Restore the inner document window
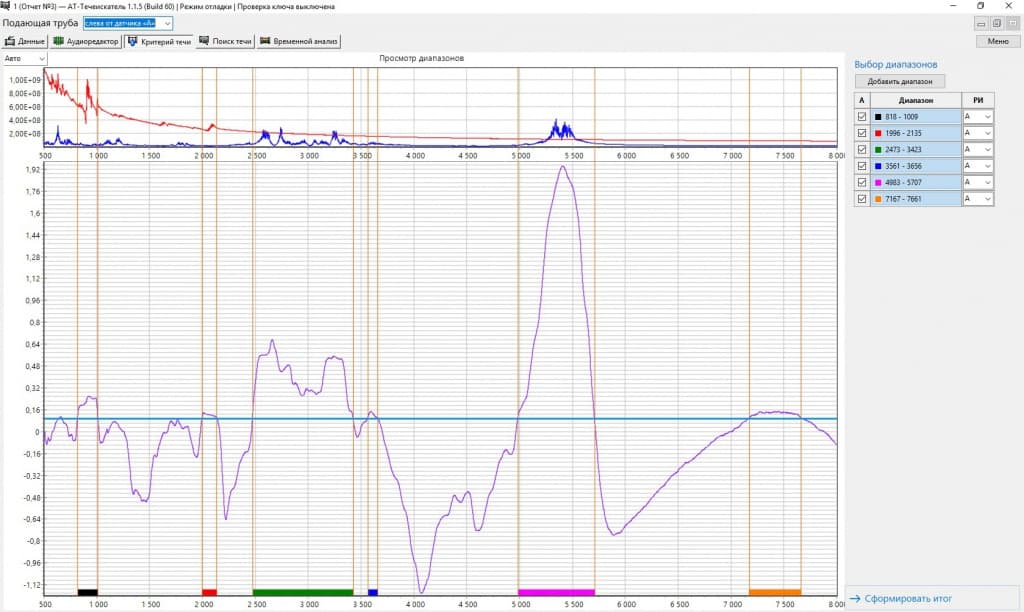 (x=997, y=24)
